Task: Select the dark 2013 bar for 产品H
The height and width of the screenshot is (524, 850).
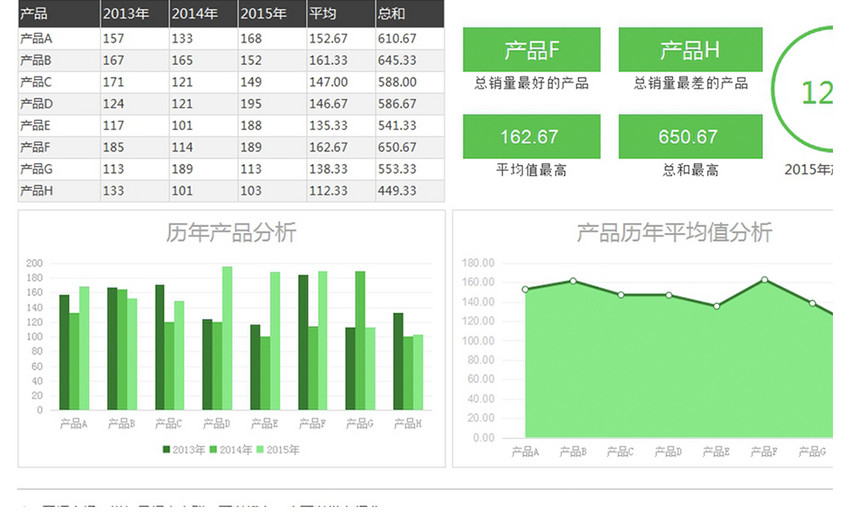Action: (398, 361)
